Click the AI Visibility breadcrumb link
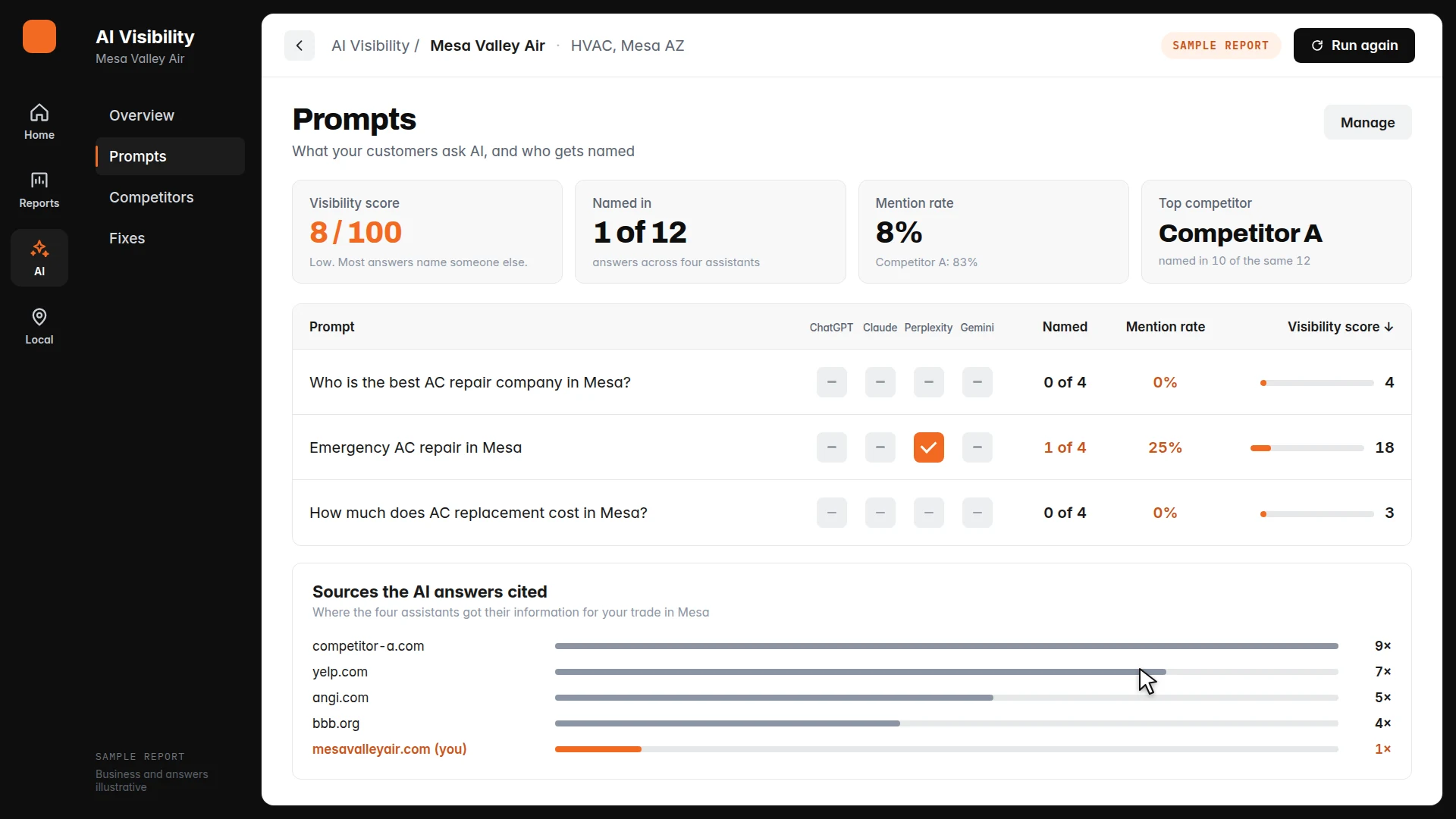 pyautogui.click(x=370, y=45)
